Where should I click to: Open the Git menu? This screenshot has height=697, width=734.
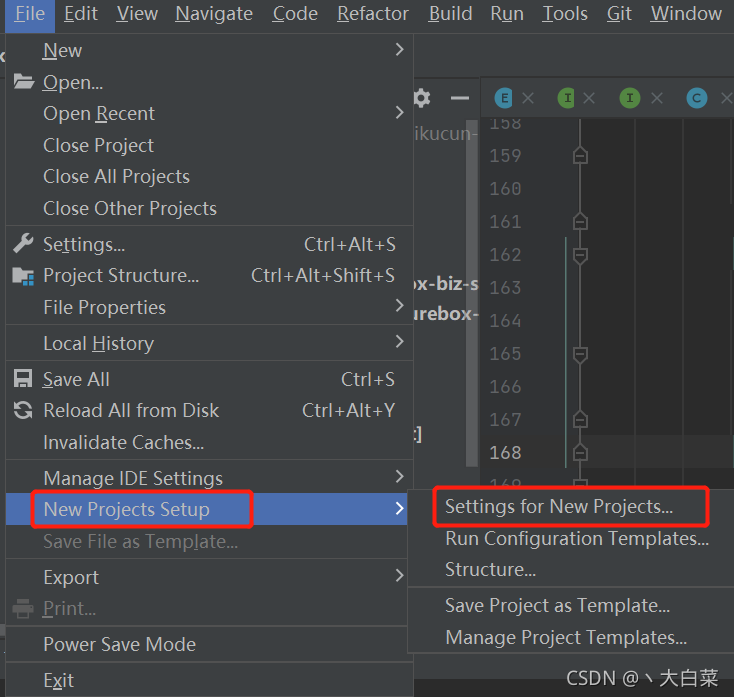click(619, 14)
